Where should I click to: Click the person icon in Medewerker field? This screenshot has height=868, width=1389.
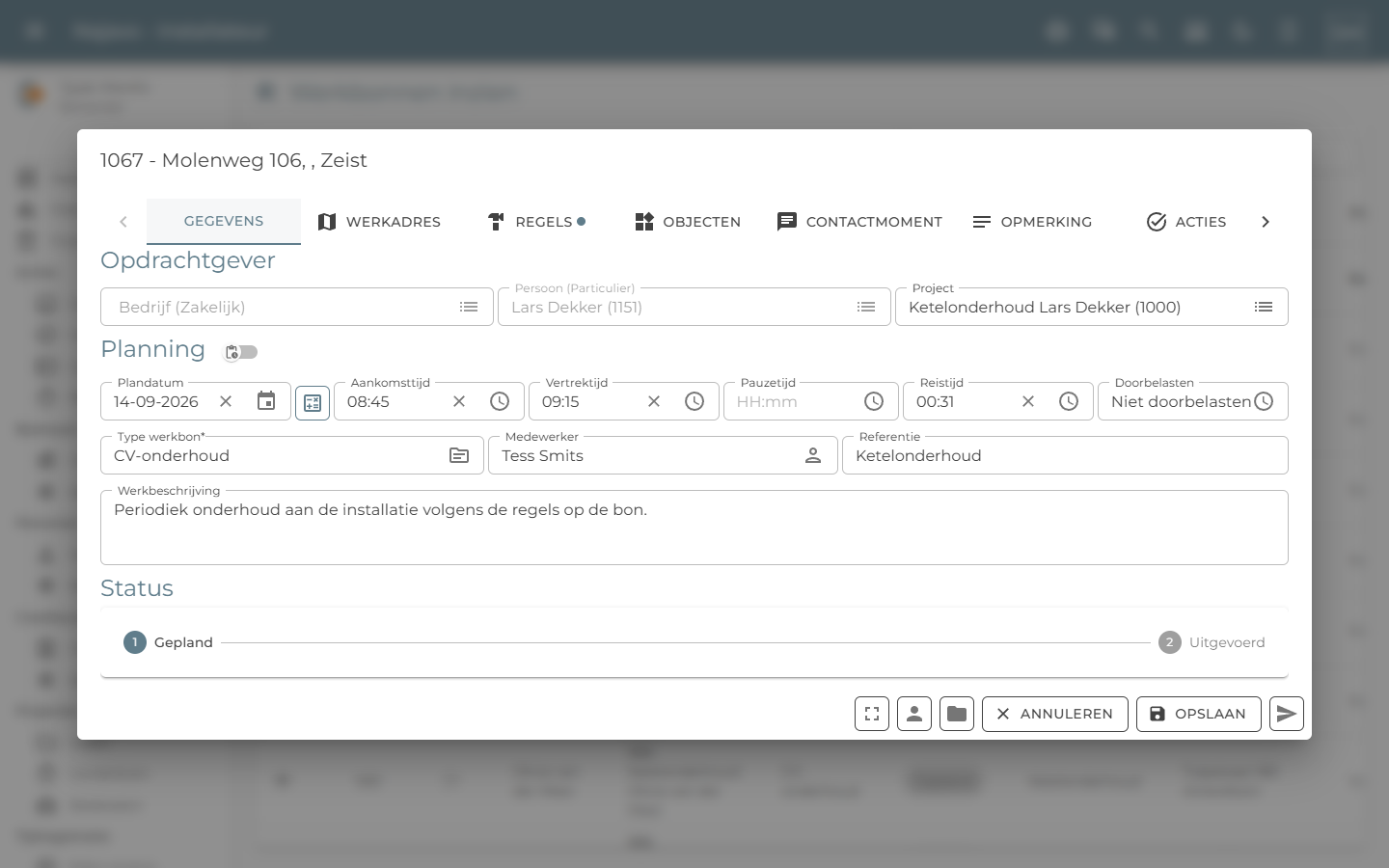coord(813,455)
